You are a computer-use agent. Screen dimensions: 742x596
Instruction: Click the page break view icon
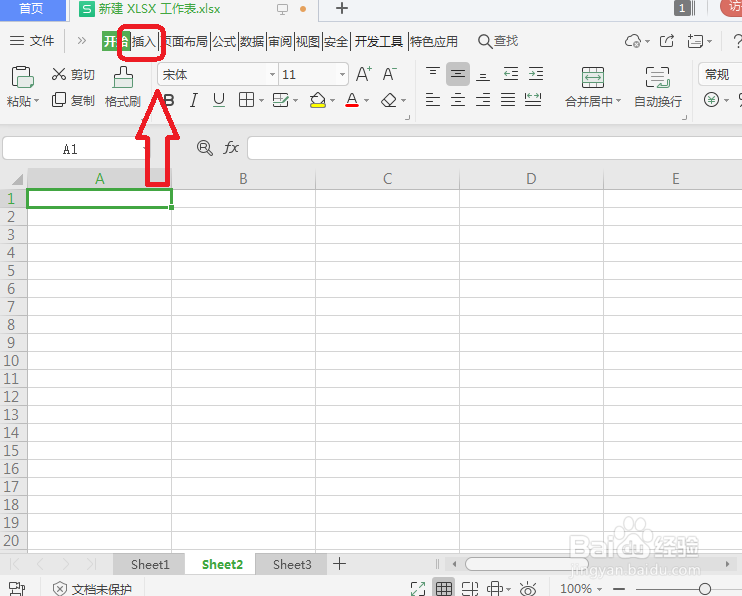click(469, 588)
